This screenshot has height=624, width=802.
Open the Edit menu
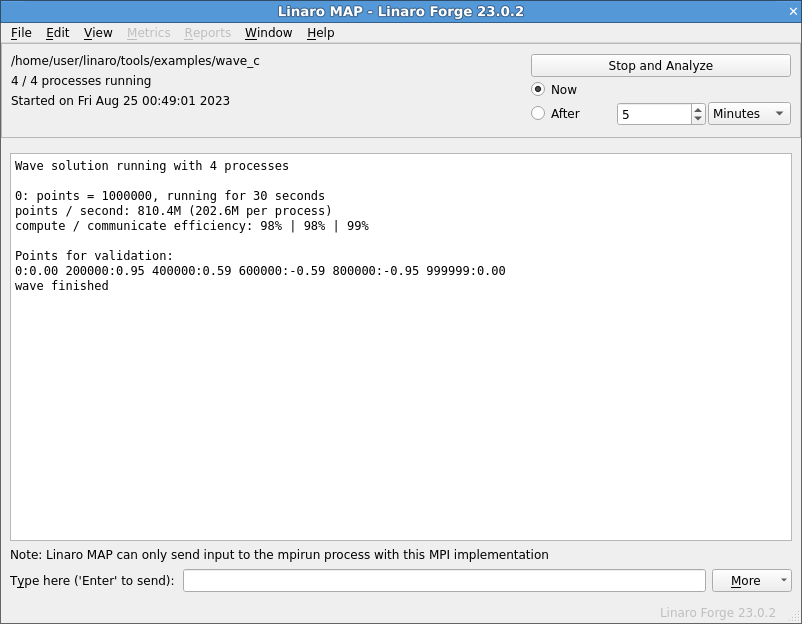57,33
